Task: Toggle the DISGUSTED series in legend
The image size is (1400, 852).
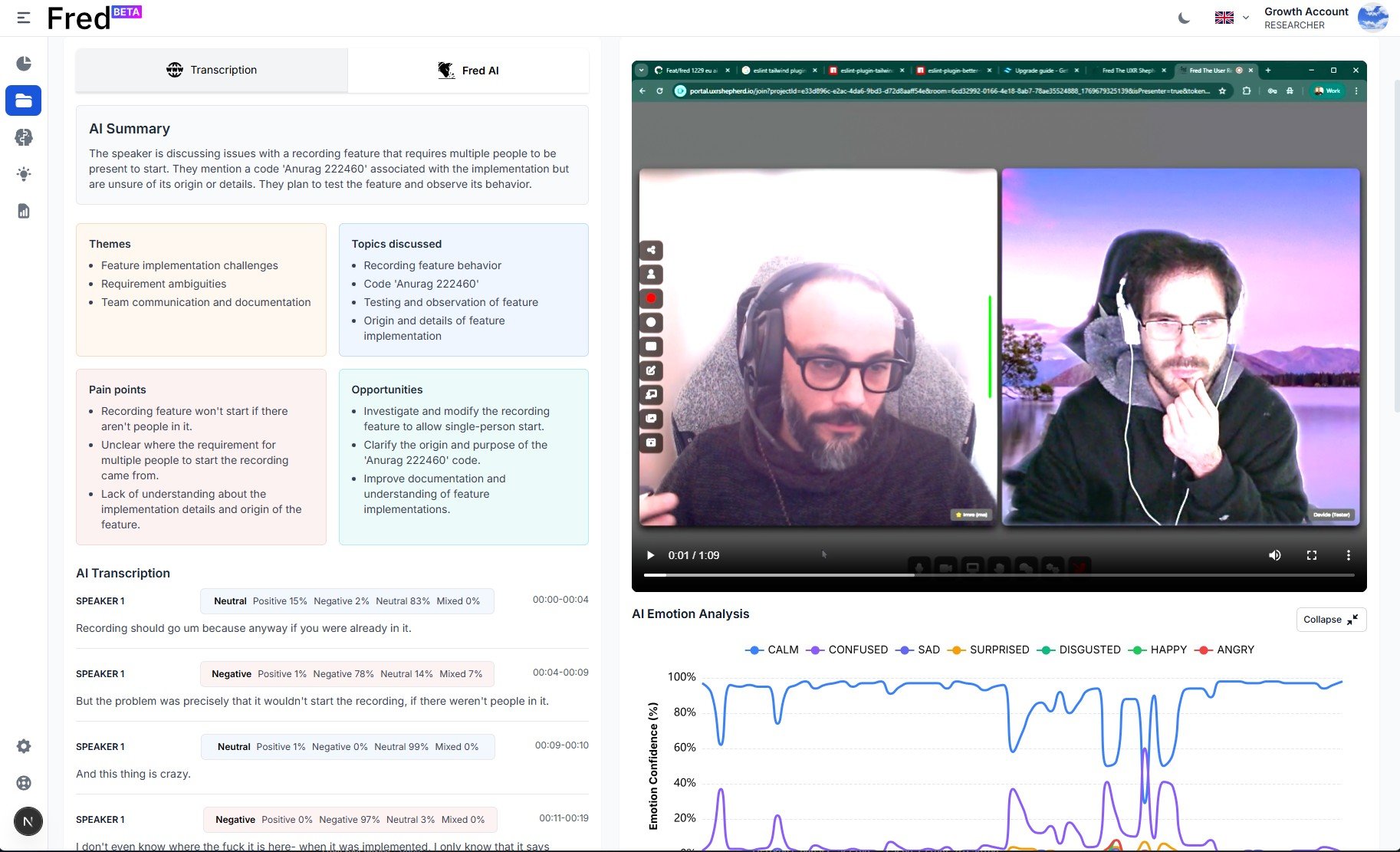Action: pos(1078,650)
